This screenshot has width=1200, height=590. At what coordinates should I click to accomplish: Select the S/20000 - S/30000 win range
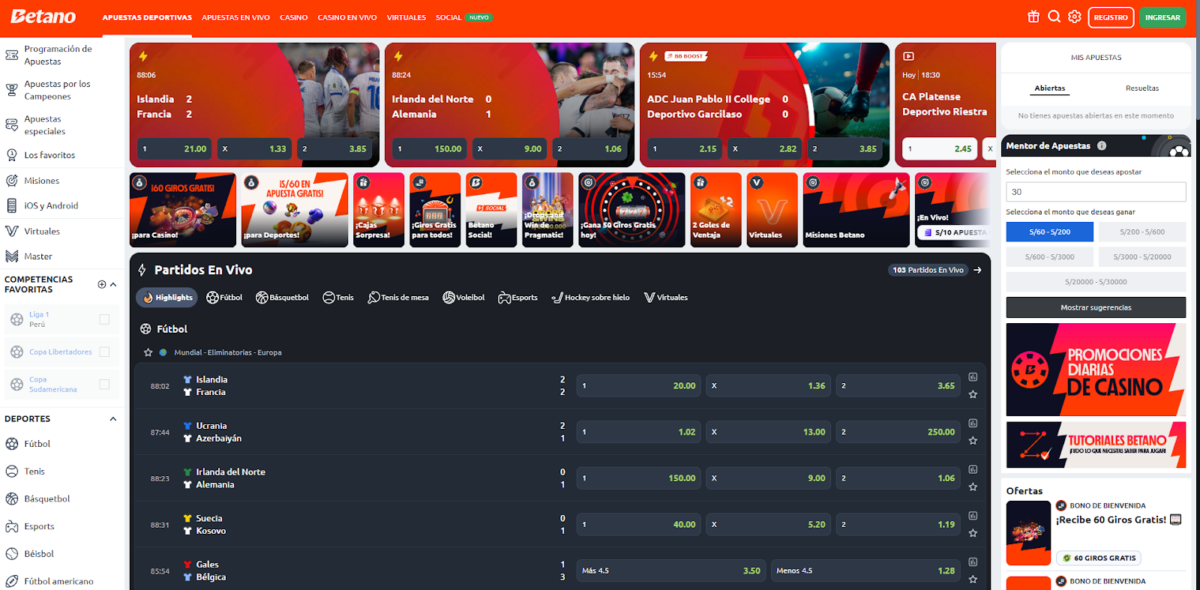[x=1096, y=282]
